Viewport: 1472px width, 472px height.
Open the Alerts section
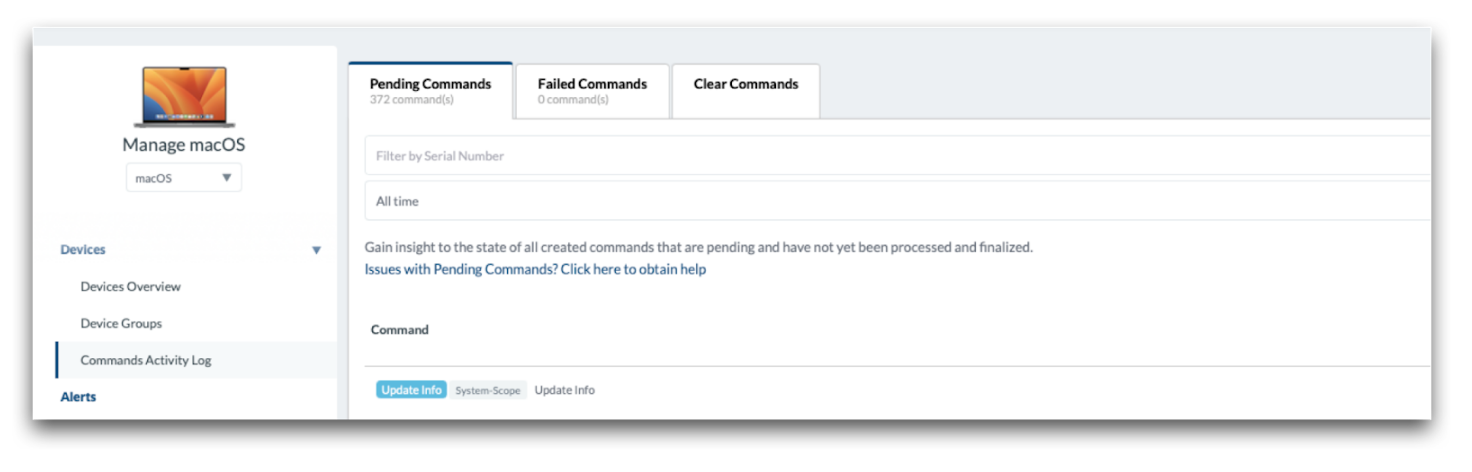(x=78, y=397)
